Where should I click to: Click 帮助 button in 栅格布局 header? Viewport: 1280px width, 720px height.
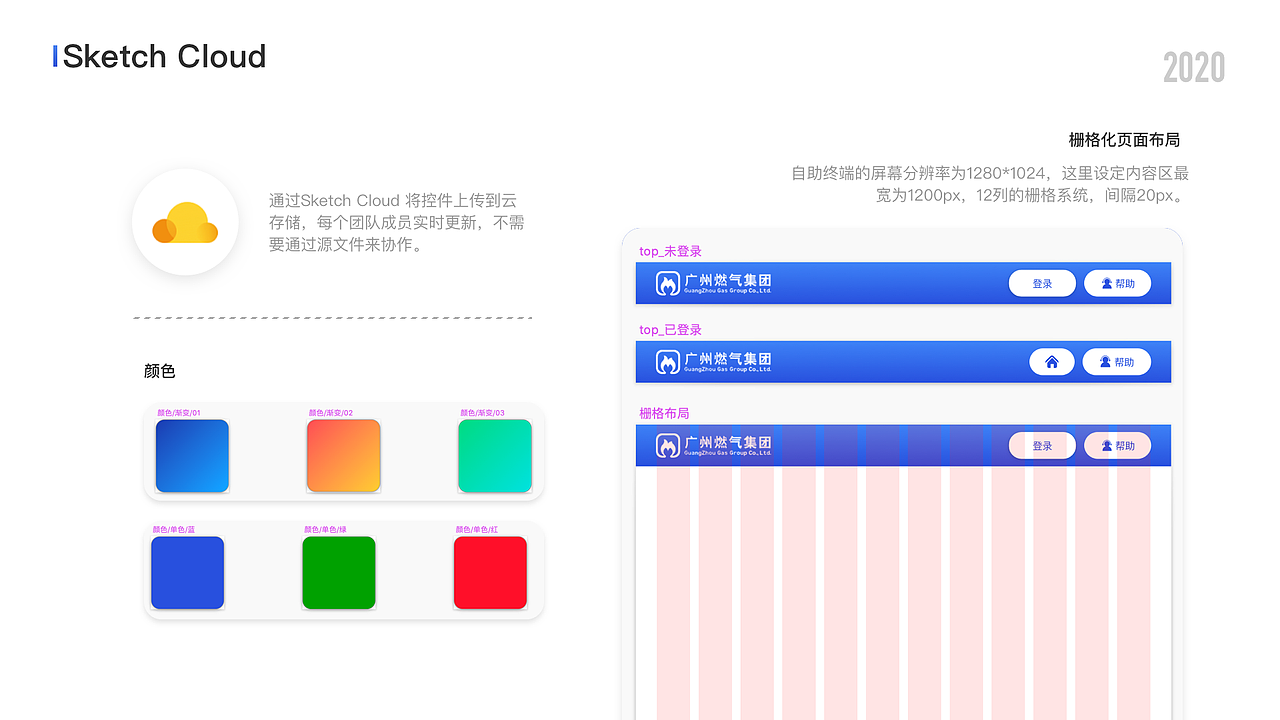click(1118, 445)
